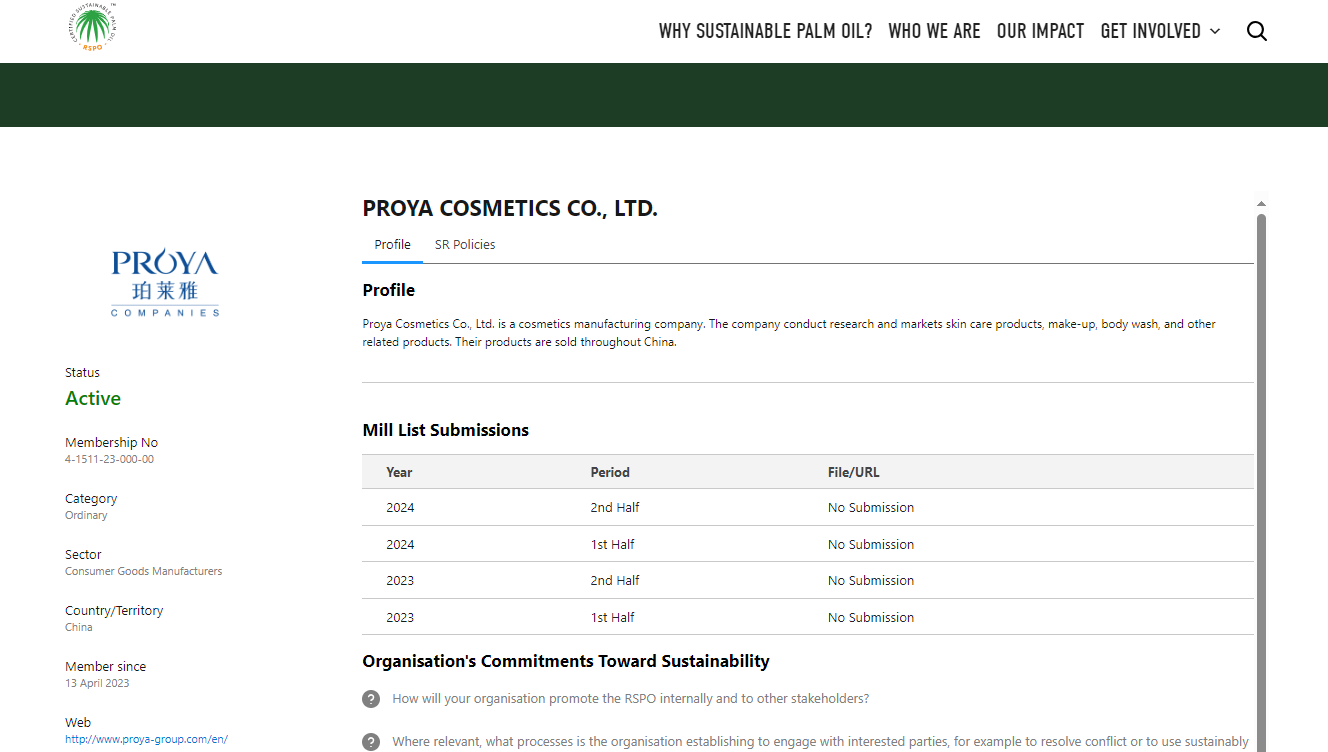Select 2024 in the 2nd Half row
The height and width of the screenshot is (752, 1328).
point(400,508)
